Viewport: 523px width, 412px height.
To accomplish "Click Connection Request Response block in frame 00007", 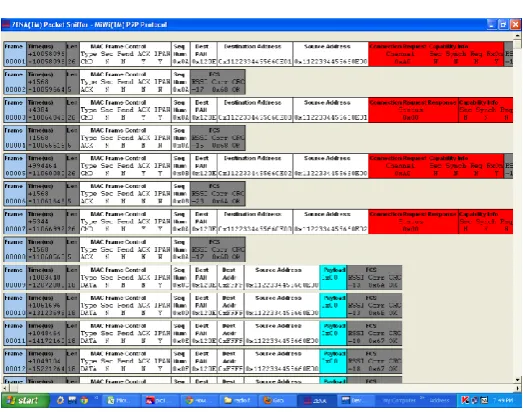I will coord(413,222).
